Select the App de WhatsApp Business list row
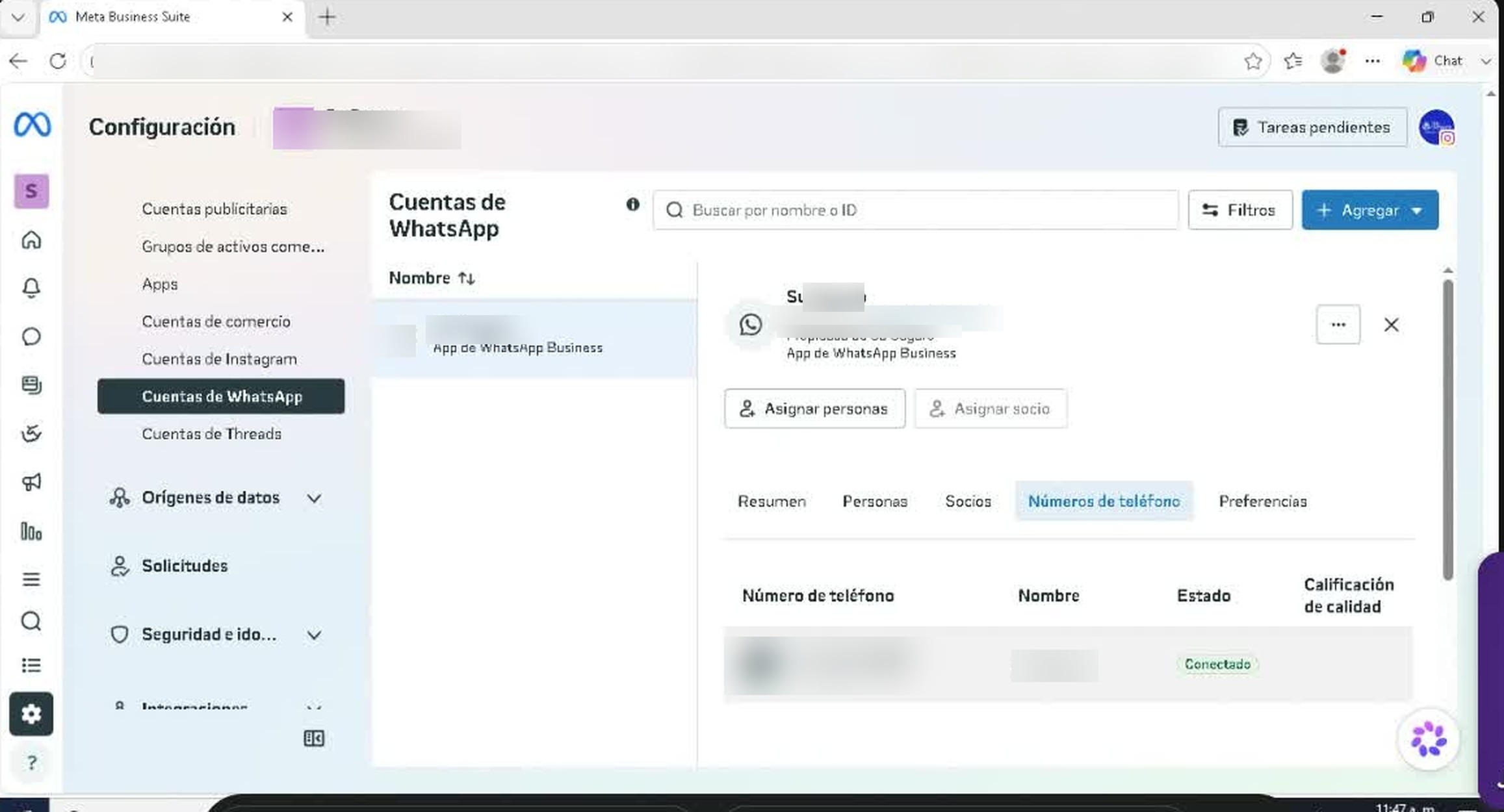 (x=534, y=338)
